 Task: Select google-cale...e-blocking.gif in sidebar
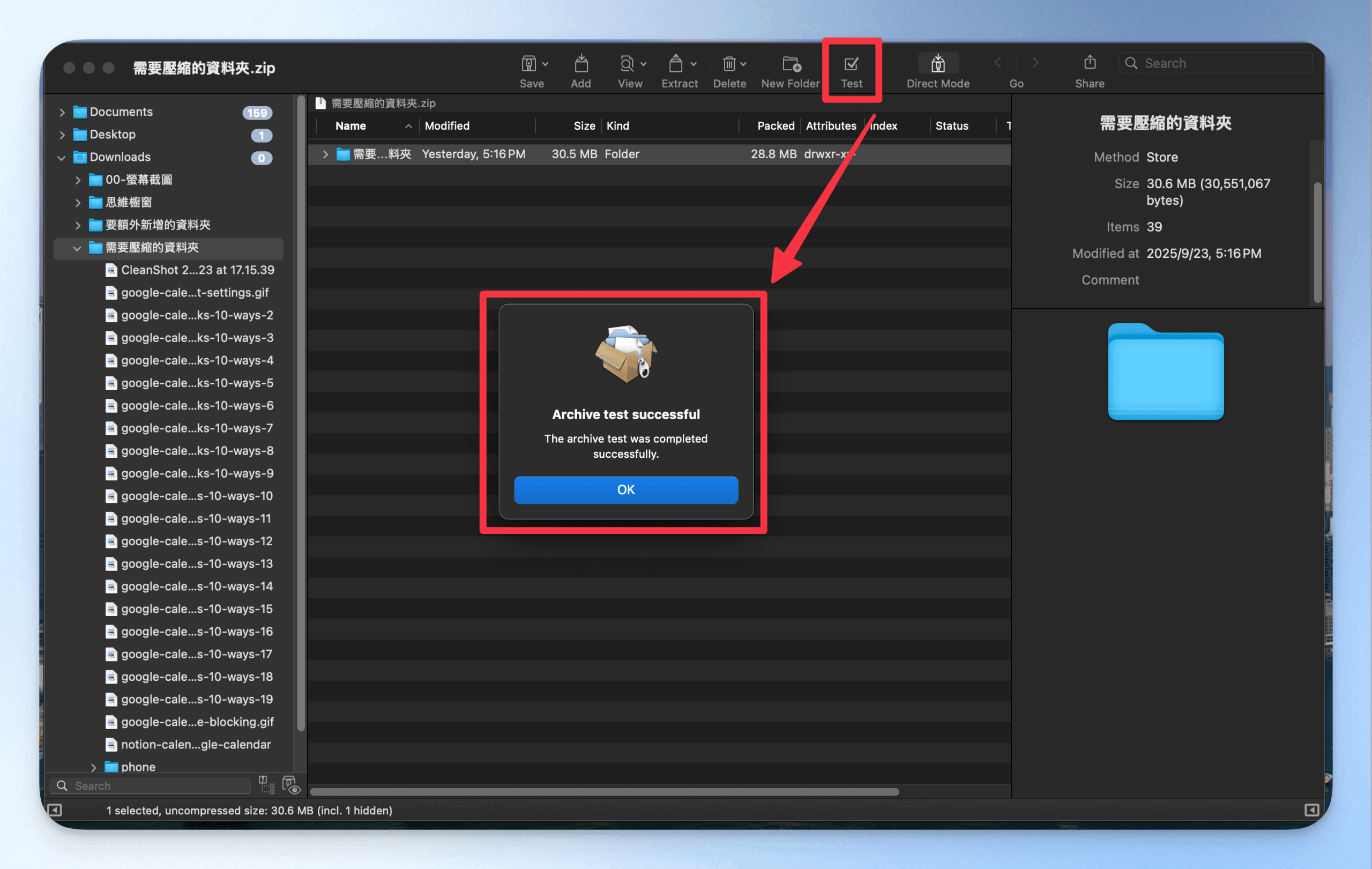(x=197, y=722)
